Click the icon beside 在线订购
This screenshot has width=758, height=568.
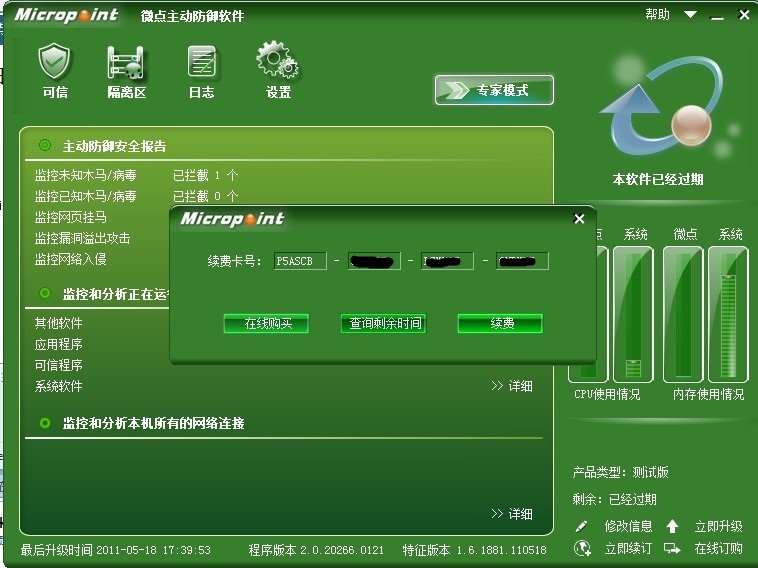672,549
